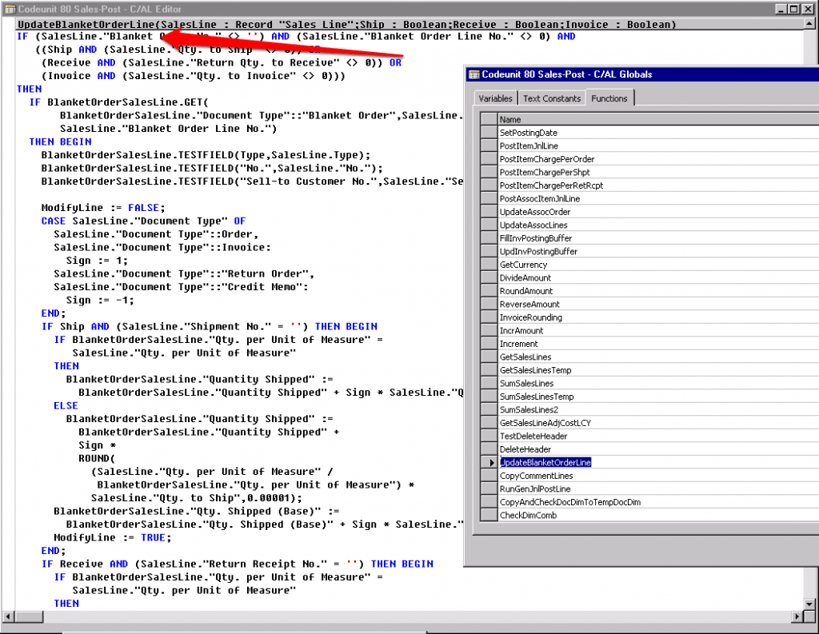Click the 'ModifyLine := TRUE;' code line
This screenshot has height=634, width=819.
pos(112,537)
